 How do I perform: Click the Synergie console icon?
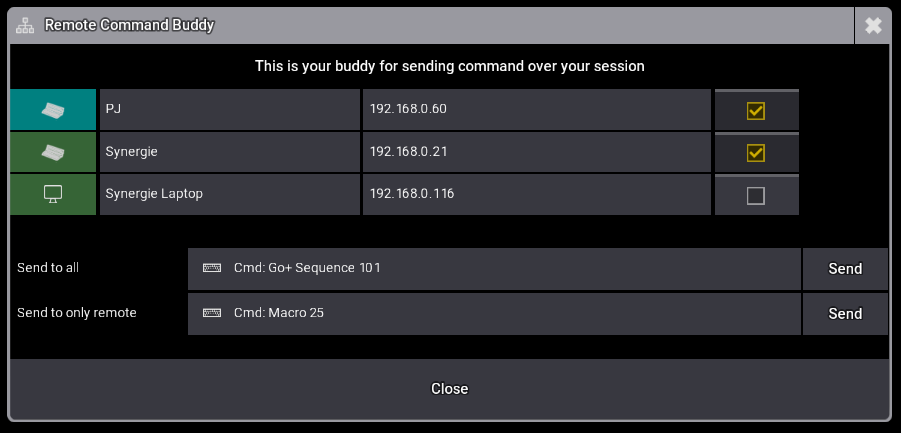[x=53, y=152]
